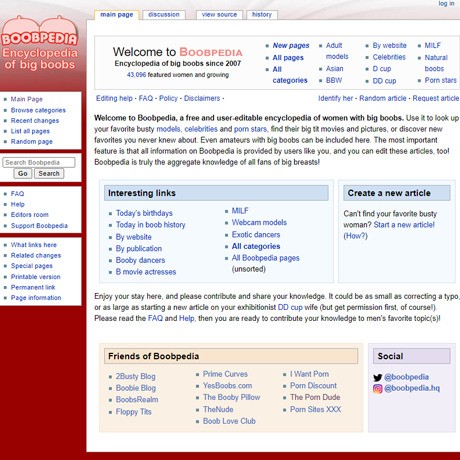Click Start a new article link
The image size is (460, 460).
404,225
